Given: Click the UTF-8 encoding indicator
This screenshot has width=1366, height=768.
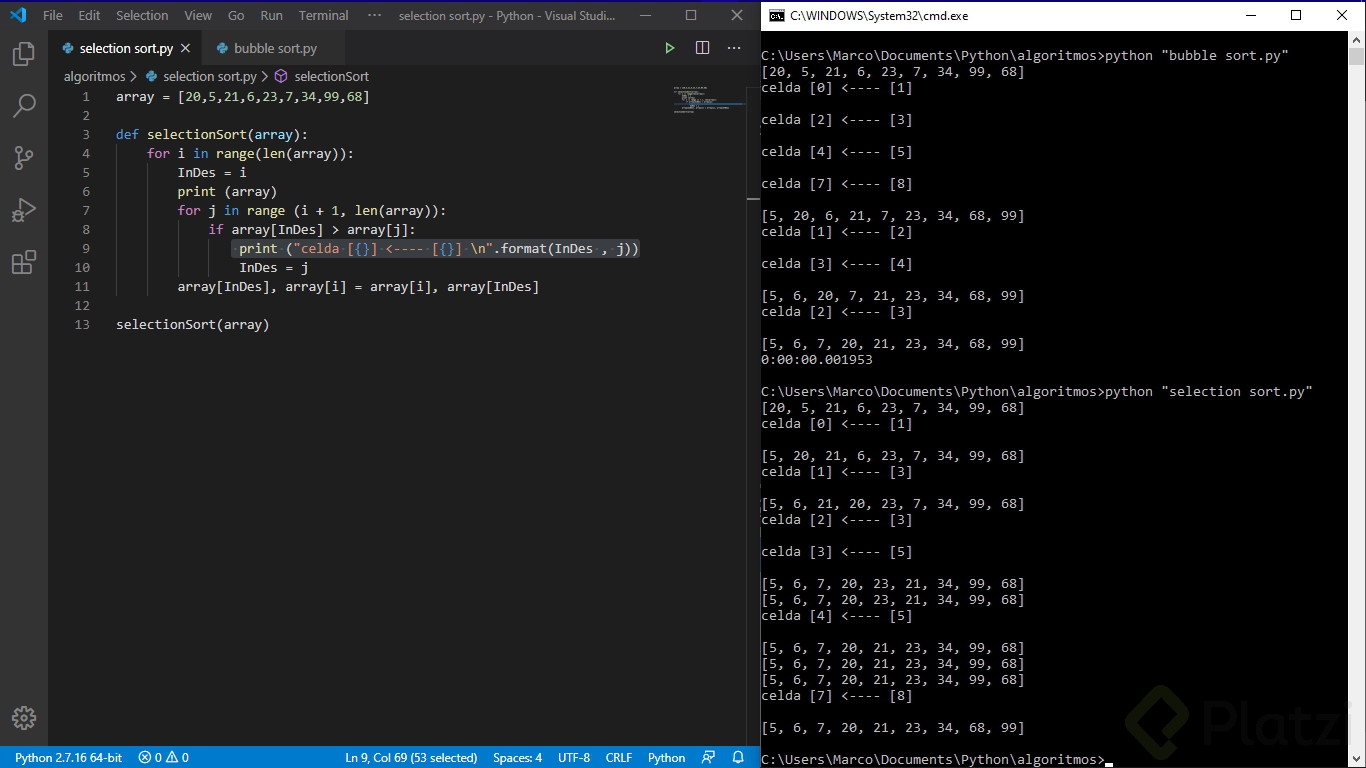Looking at the screenshot, I should click(573, 757).
